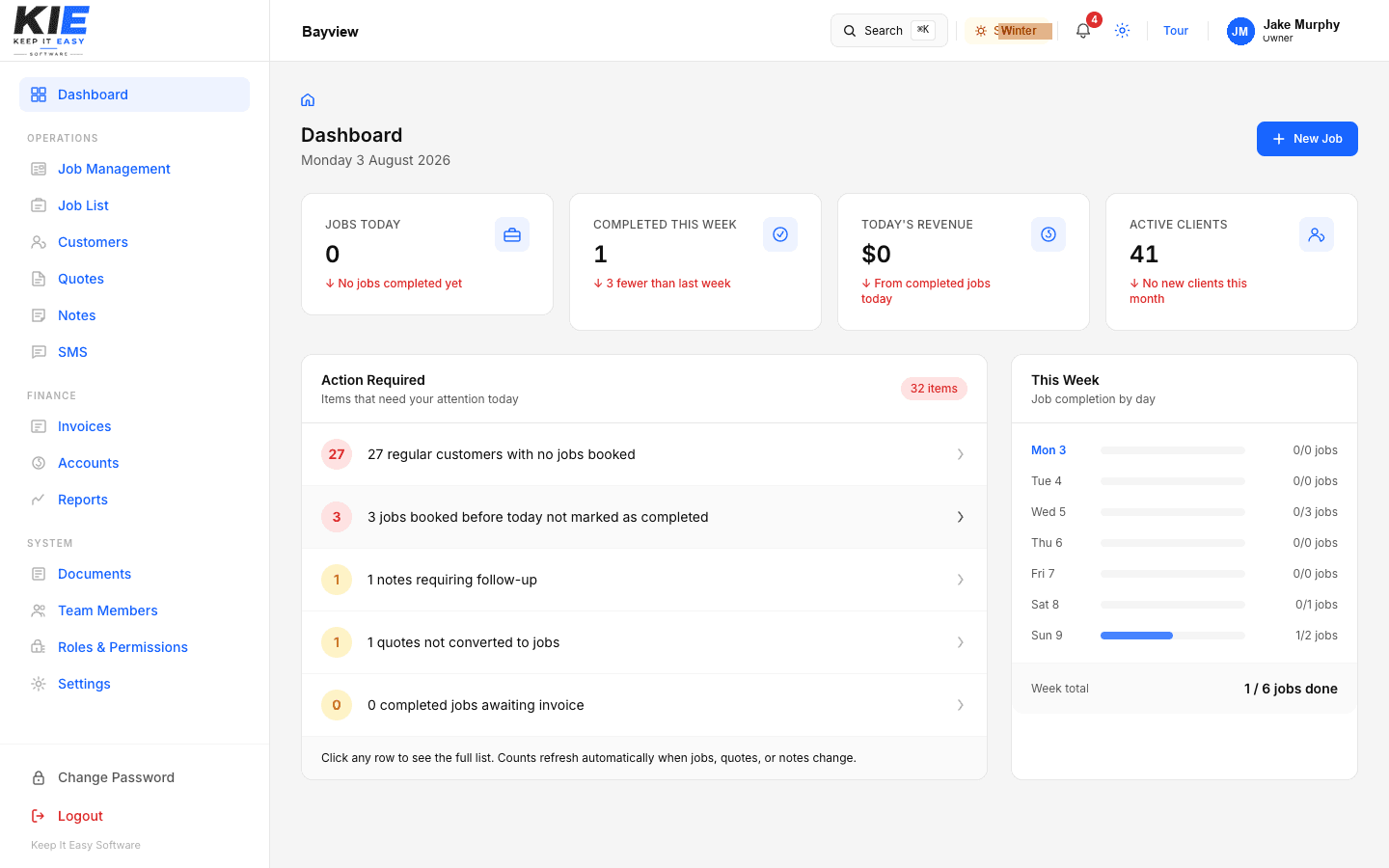Click the Notes sidebar icon
Image resolution: width=1389 pixels, height=868 pixels.
click(39, 315)
